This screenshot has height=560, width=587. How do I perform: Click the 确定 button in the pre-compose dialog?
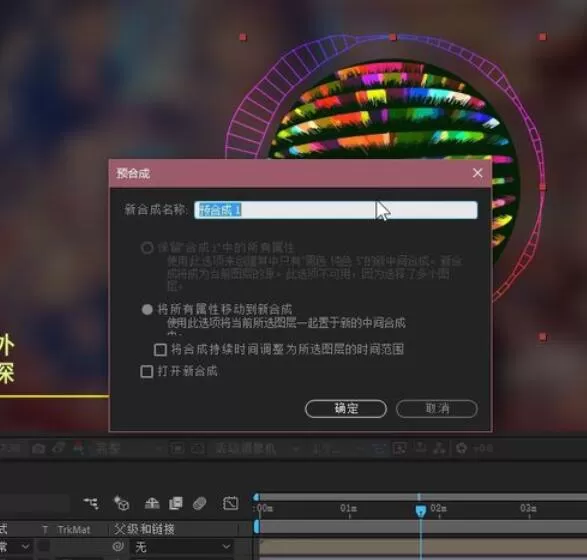point(346,408)
